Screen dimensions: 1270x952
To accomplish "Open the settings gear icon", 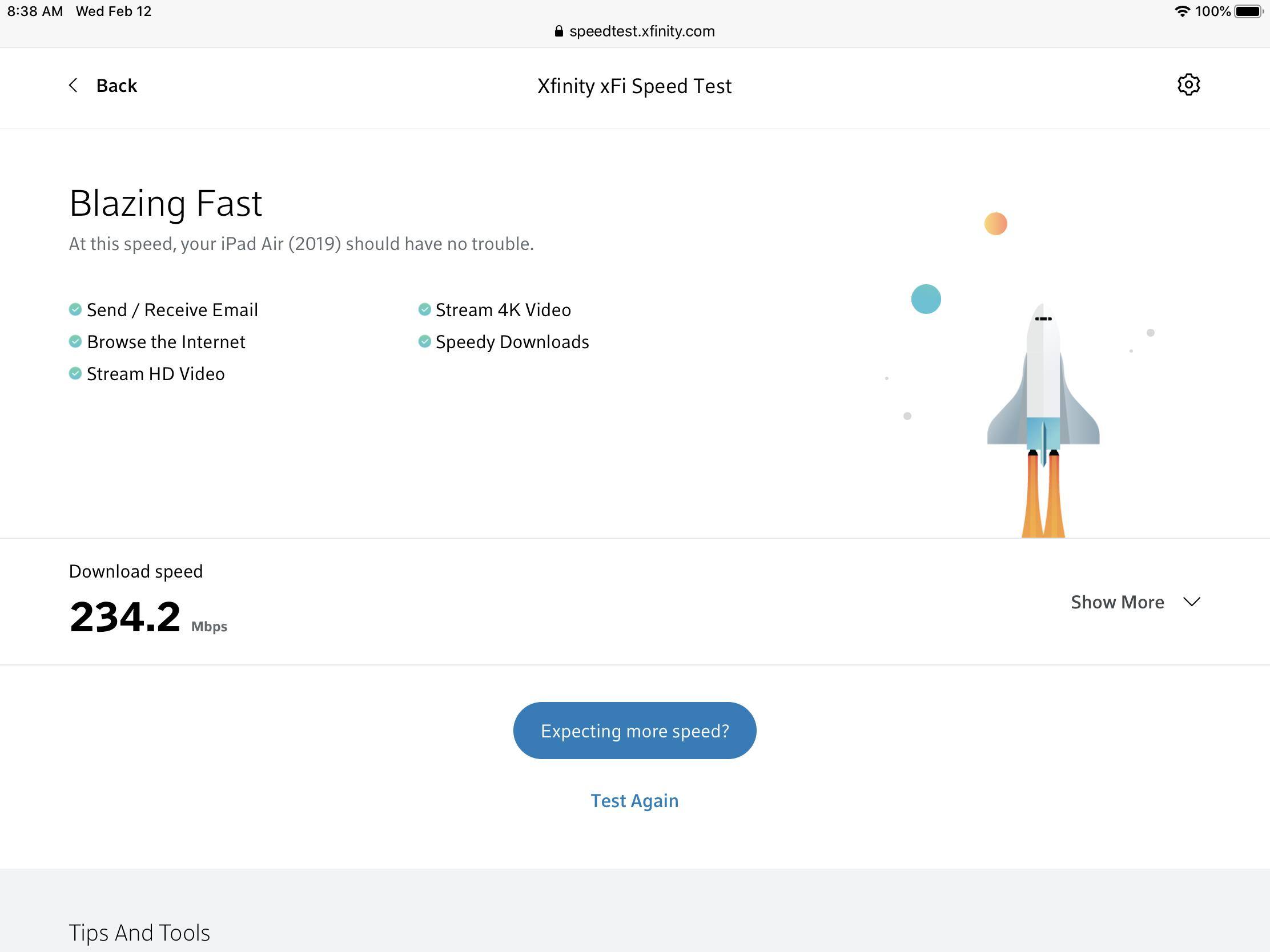I will pos(1188,85).
